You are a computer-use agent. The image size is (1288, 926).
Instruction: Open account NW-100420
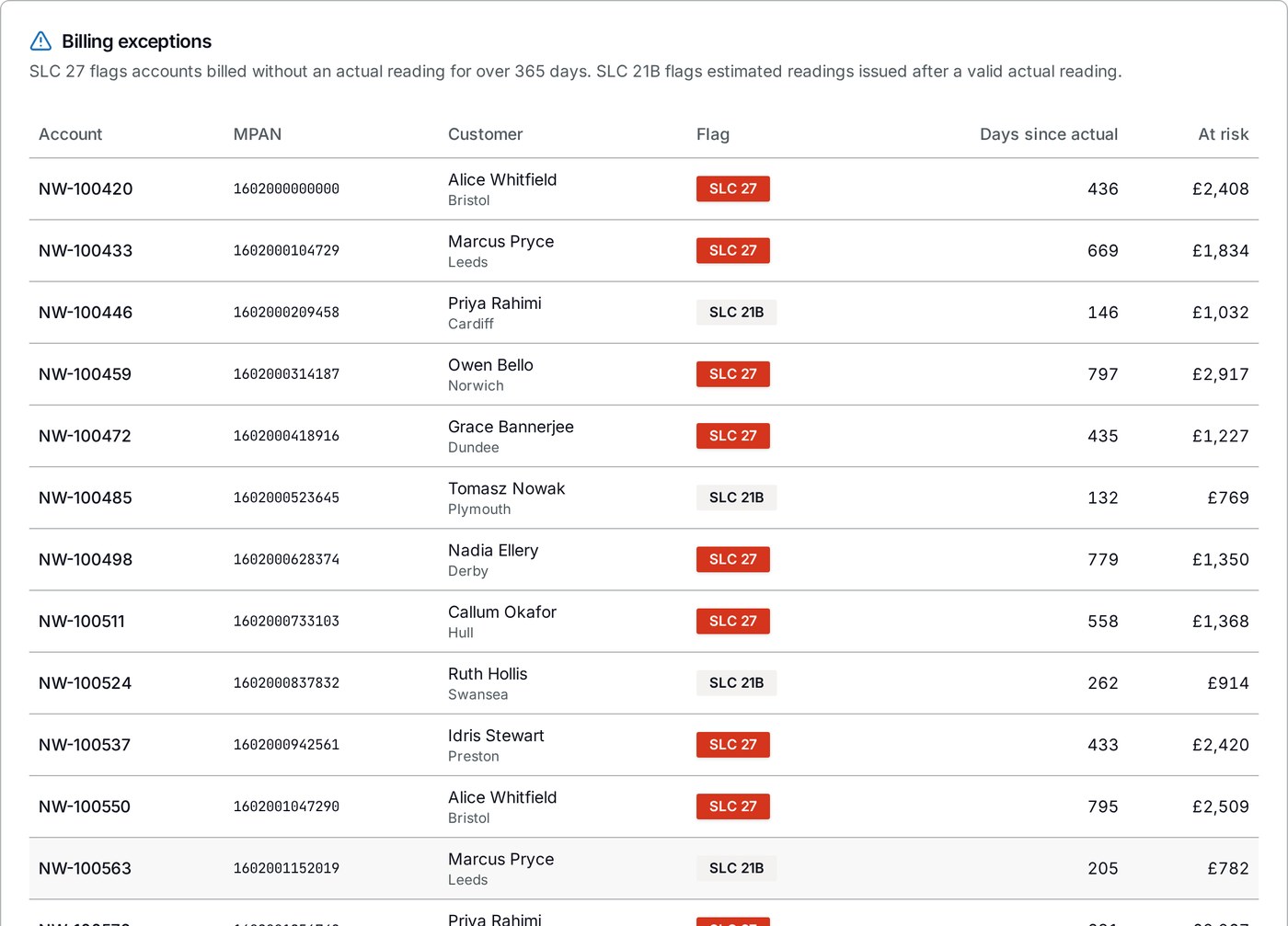coord(86,189)
